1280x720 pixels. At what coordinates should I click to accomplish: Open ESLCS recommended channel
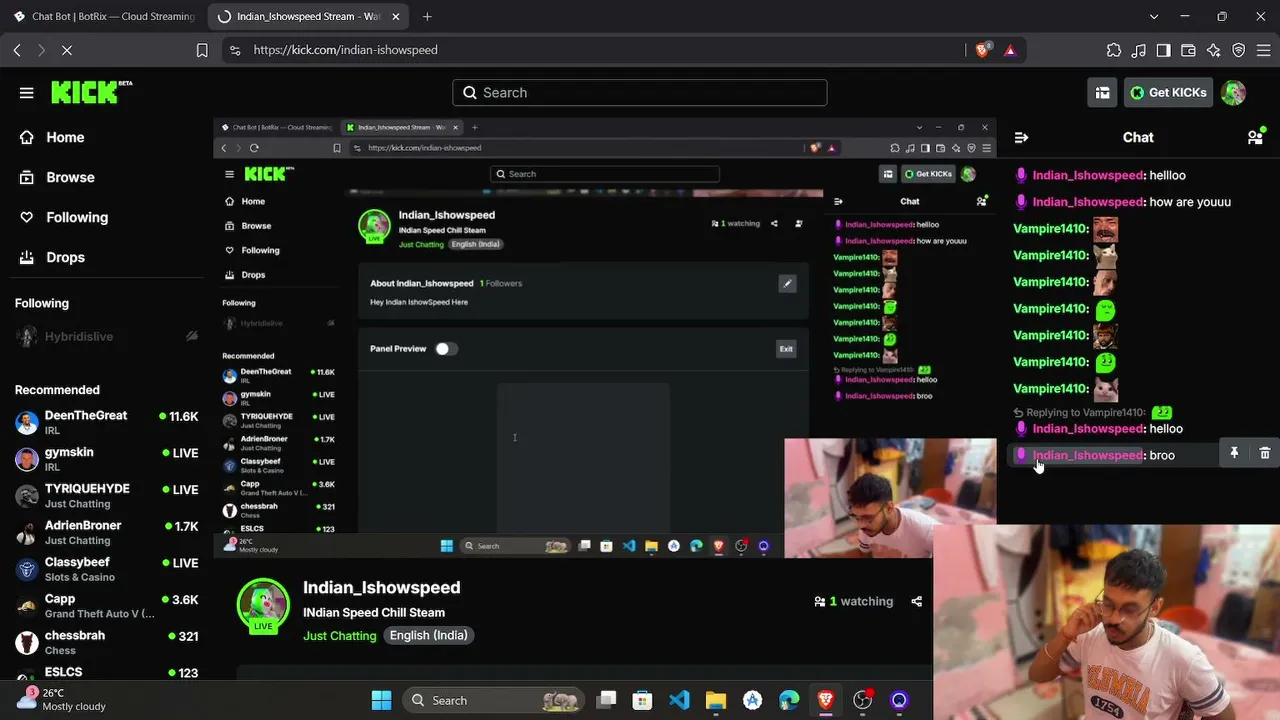[x=107, y=673]
